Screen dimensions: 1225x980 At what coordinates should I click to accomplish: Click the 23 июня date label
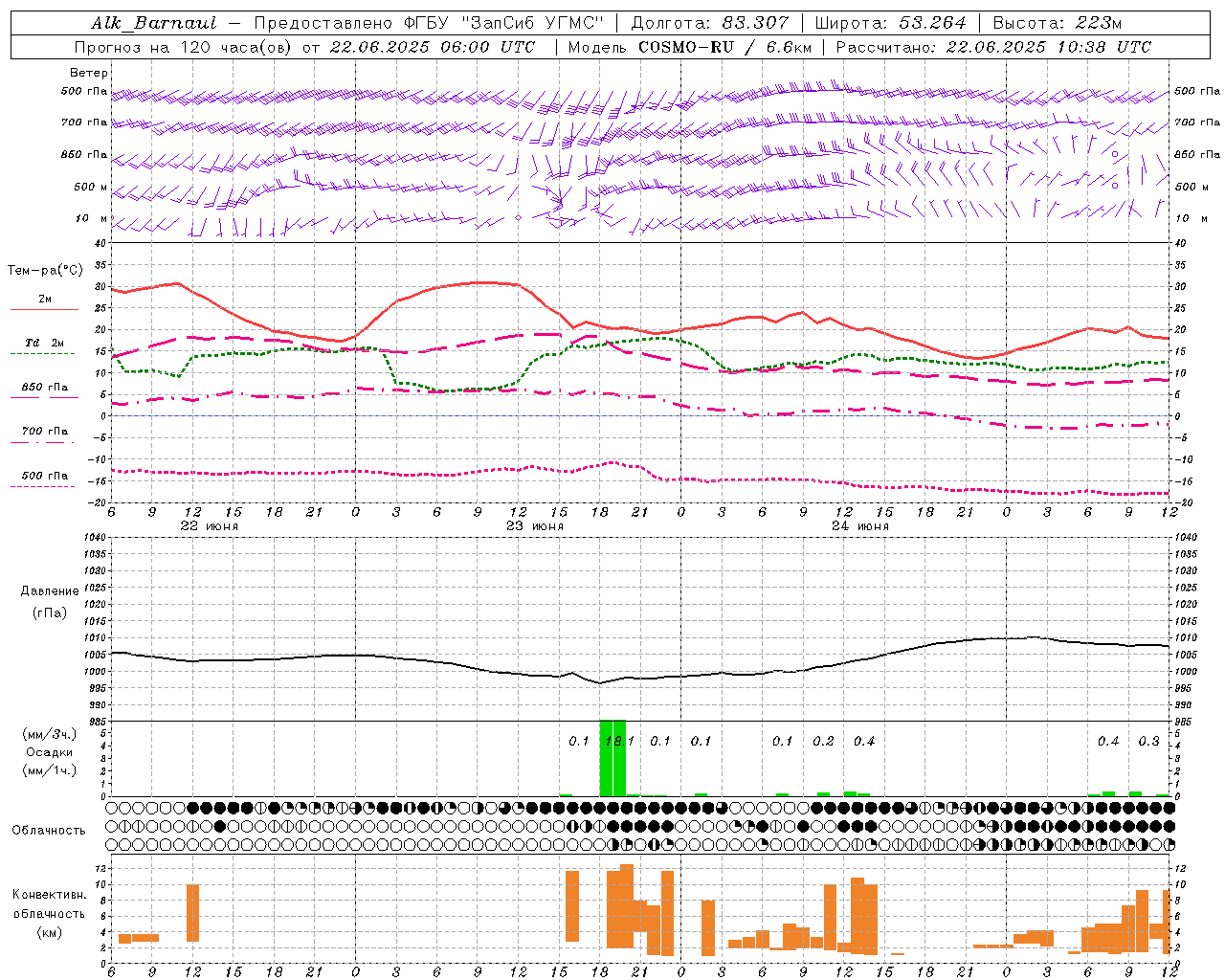pos(535,526)
